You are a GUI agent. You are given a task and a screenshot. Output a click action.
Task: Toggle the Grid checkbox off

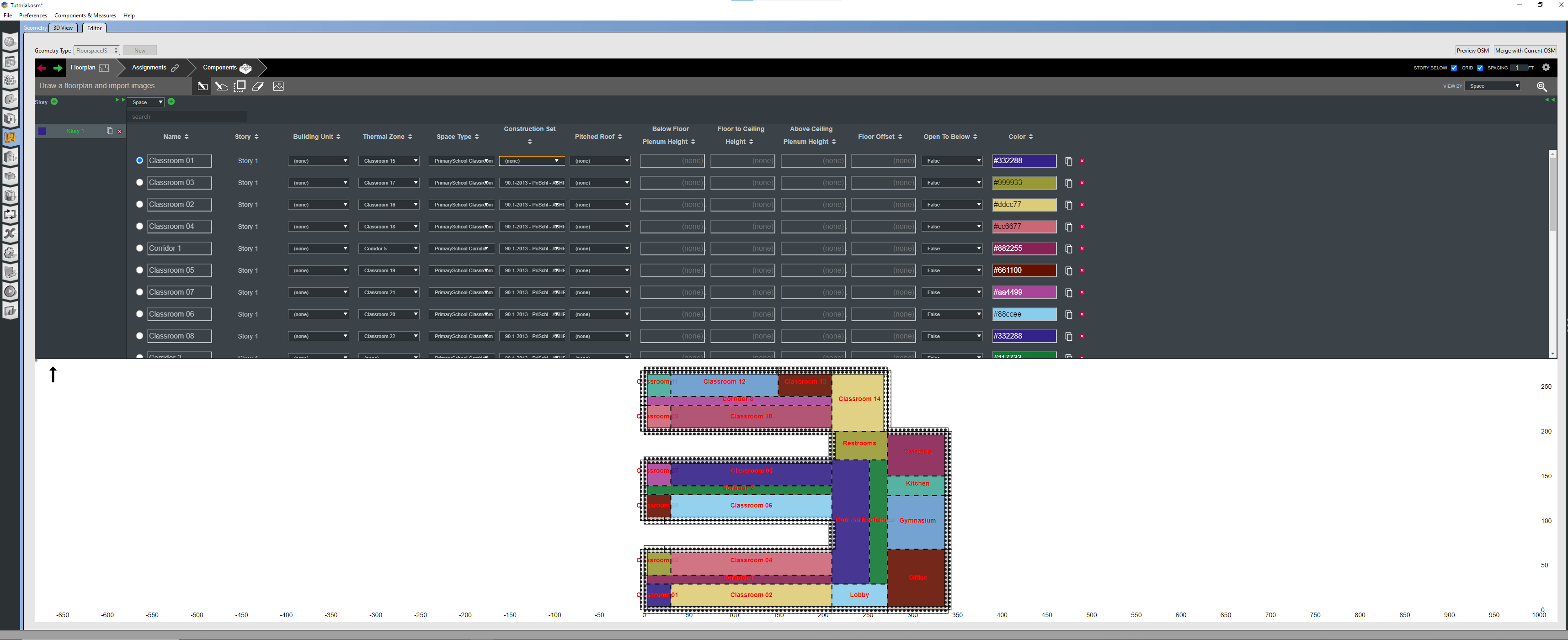[1480, 68]
